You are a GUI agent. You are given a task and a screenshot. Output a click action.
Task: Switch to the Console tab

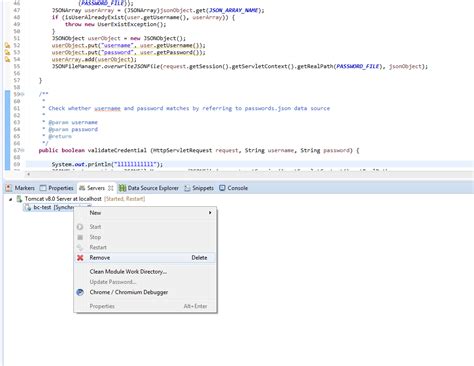pos(233,188)
